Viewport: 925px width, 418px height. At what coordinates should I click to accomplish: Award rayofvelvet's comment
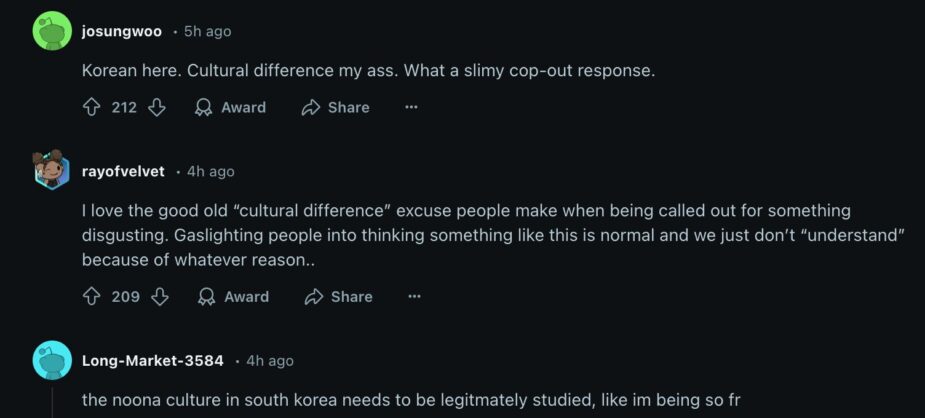[233, 296]
